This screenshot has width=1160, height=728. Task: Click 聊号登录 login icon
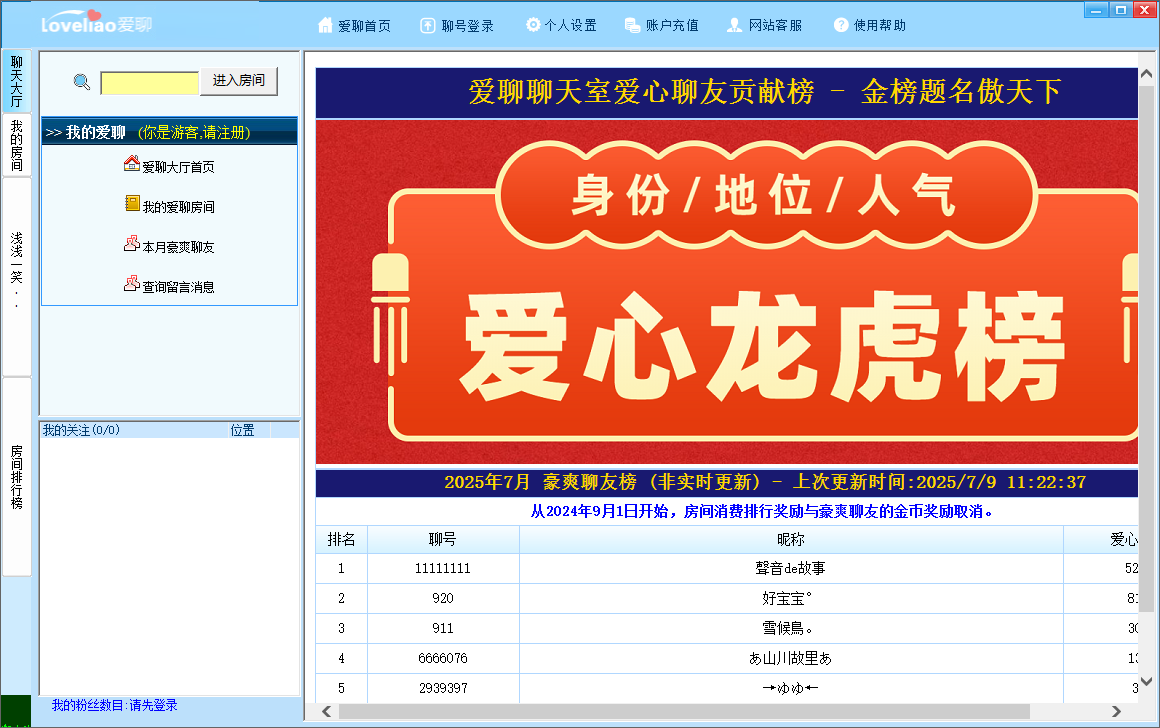coord(428,25)
